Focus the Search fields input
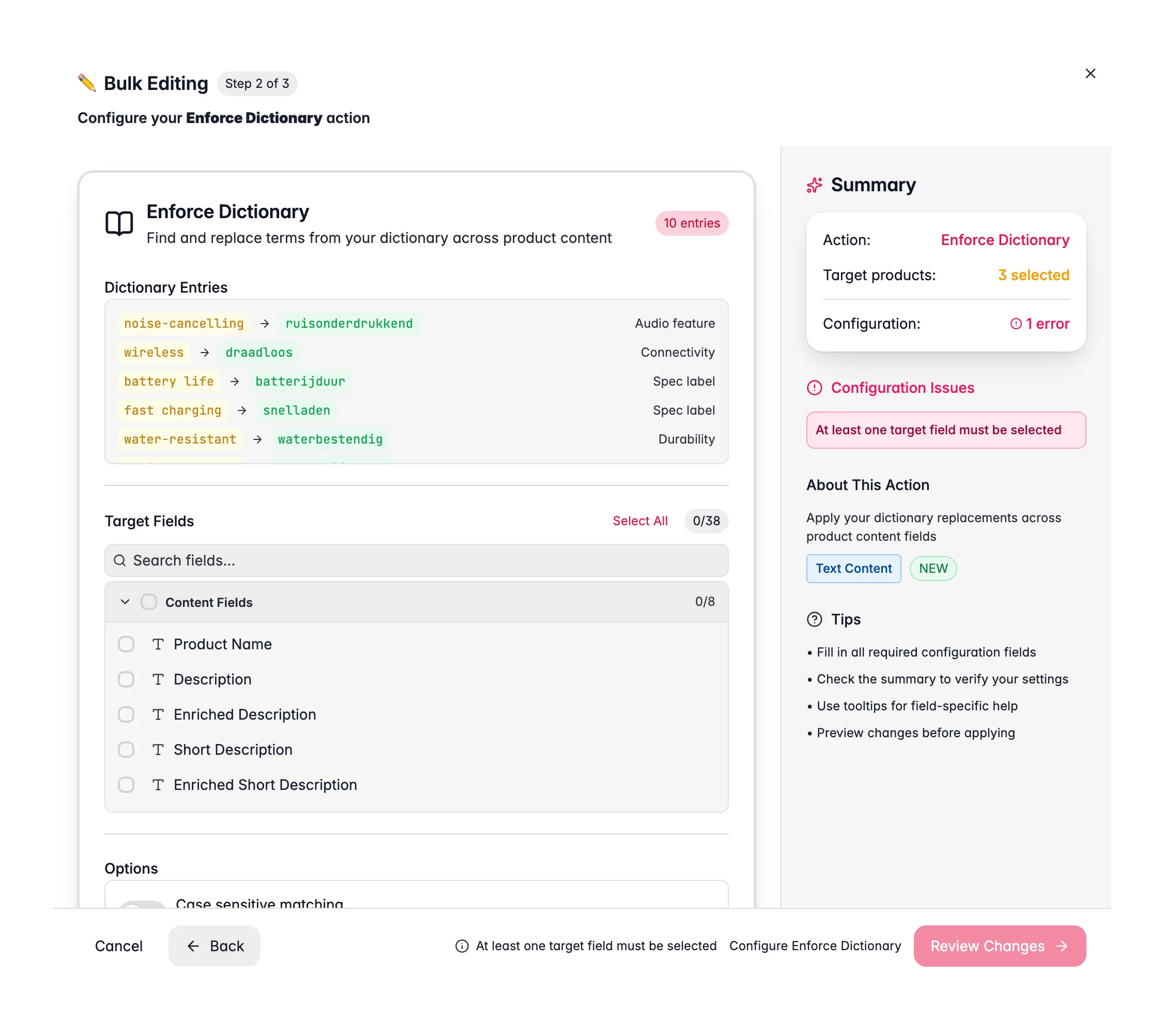 coord(416,560)
